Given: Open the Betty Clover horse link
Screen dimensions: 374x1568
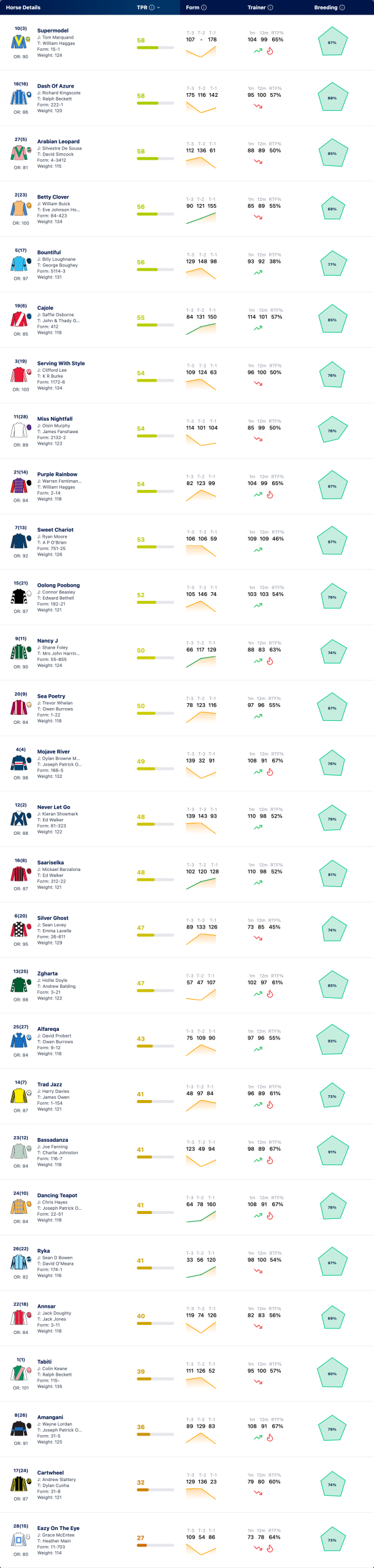Looking at the screenshot, I should (53, 197).
